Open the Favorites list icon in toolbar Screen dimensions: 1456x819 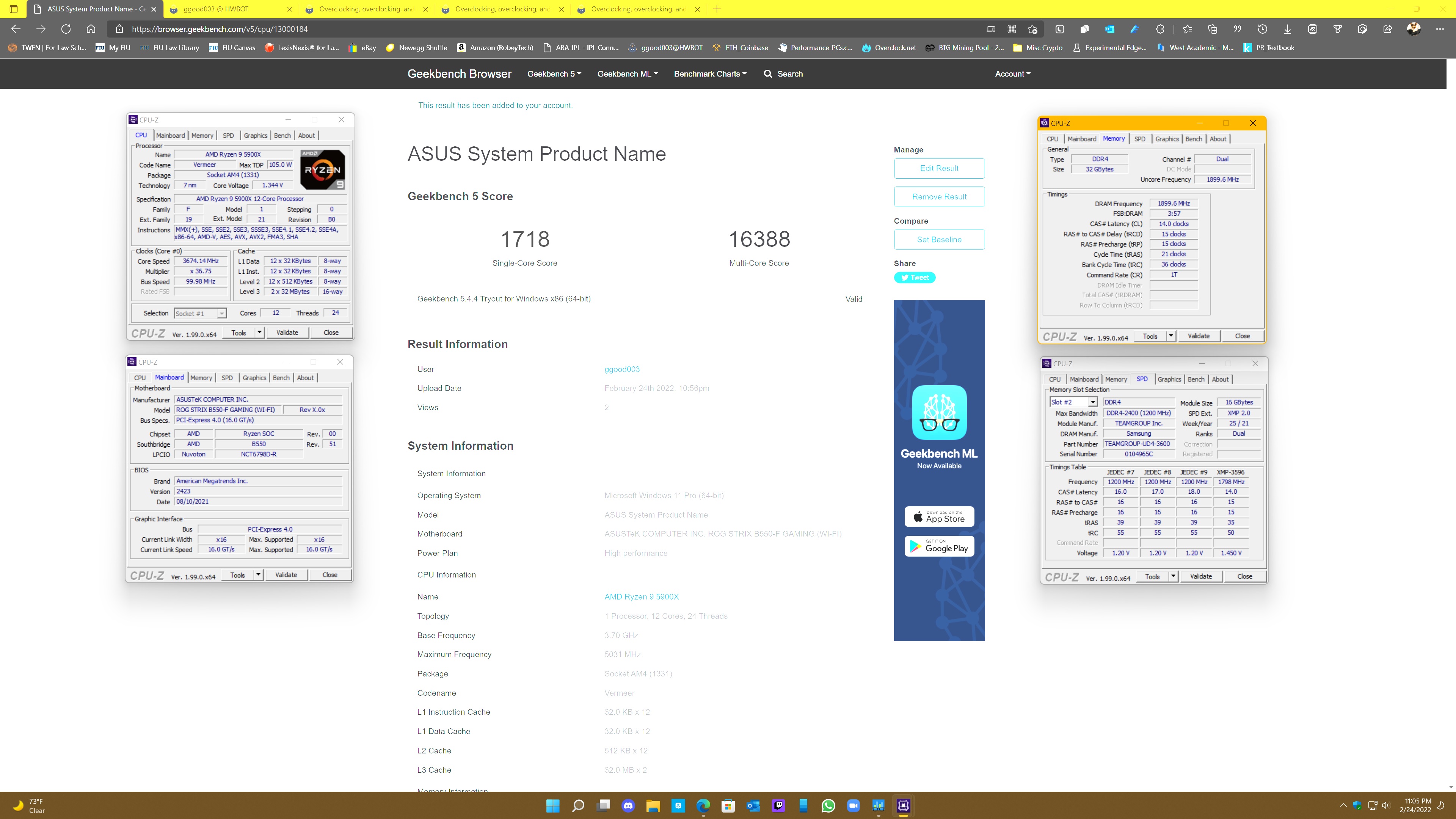point(1188,29)
